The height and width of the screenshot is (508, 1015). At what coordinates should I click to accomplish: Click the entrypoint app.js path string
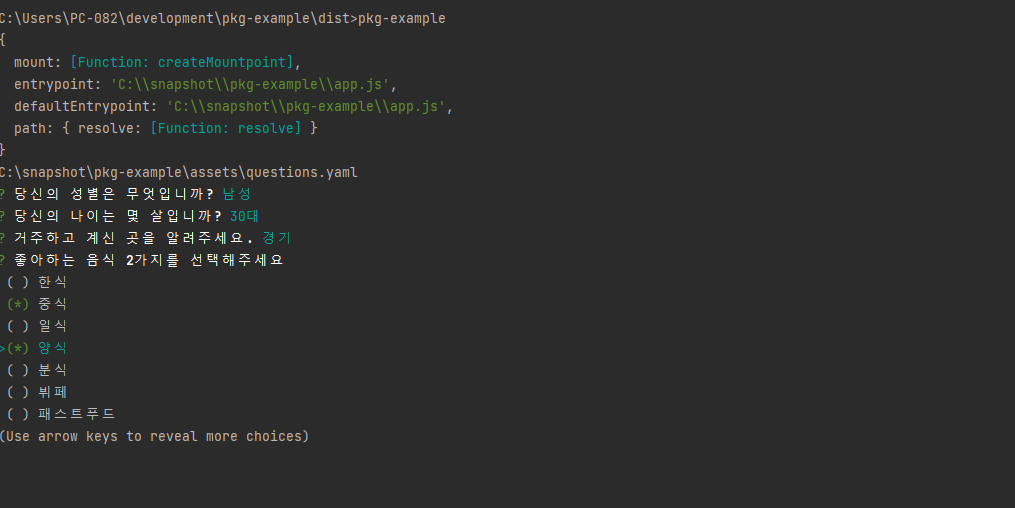tap(253, 84)
